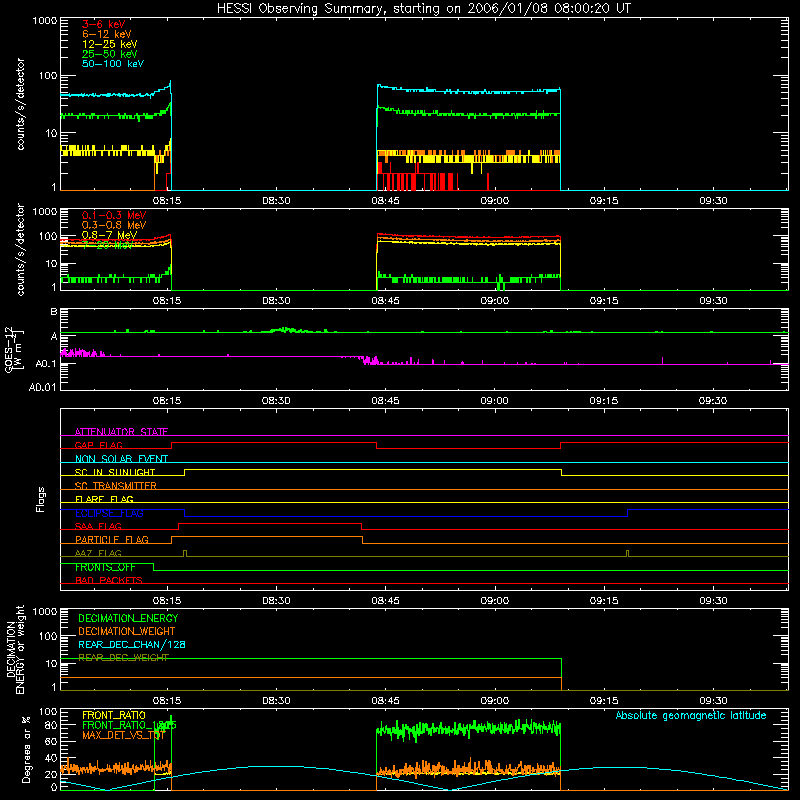Screen dimensions: 800x800
Task: Select the yellow 12-25 keV legend label
Action: tap(110, 44)
